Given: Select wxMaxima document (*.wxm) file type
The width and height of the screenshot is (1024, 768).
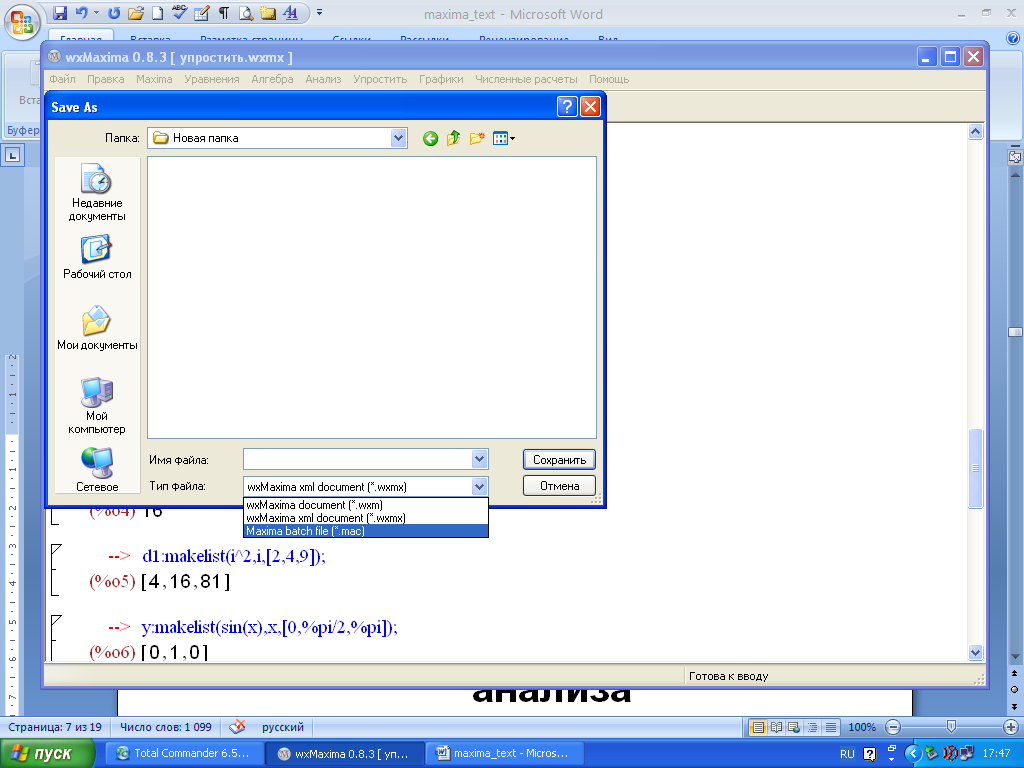Looking at the screenshot, I should [366, 505].
